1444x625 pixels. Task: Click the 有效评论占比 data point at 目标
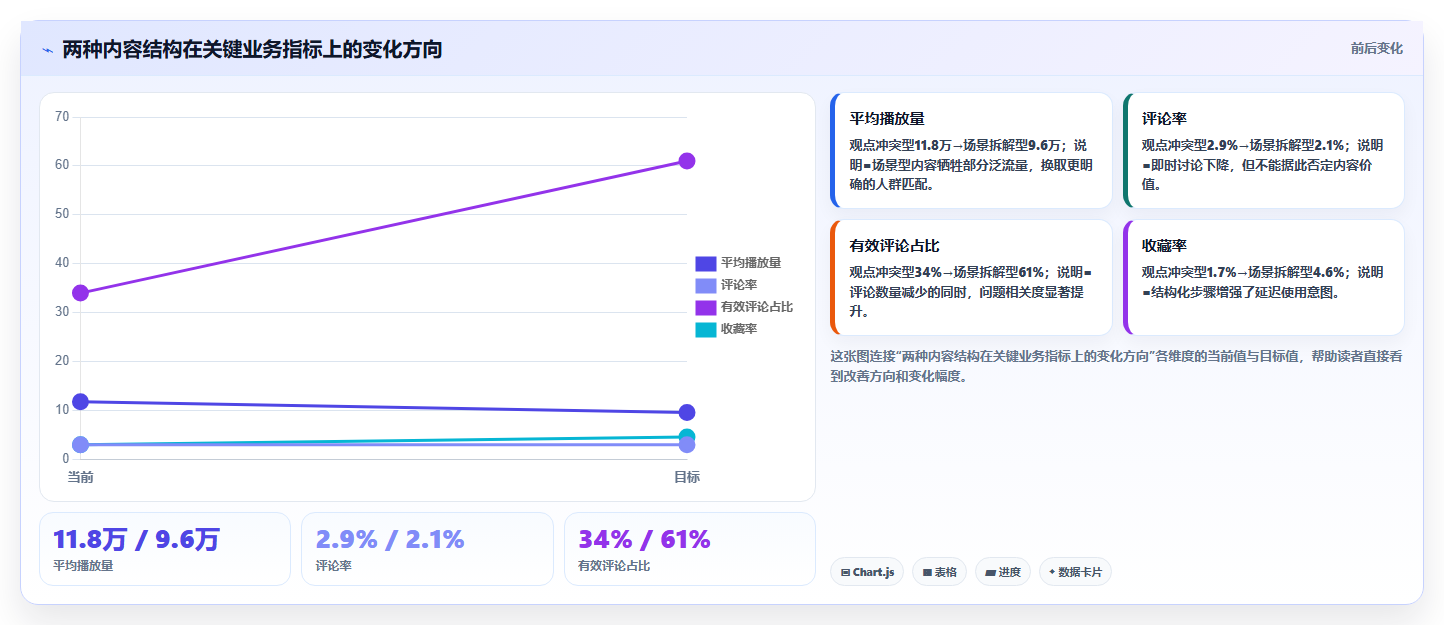pos(687,161)
